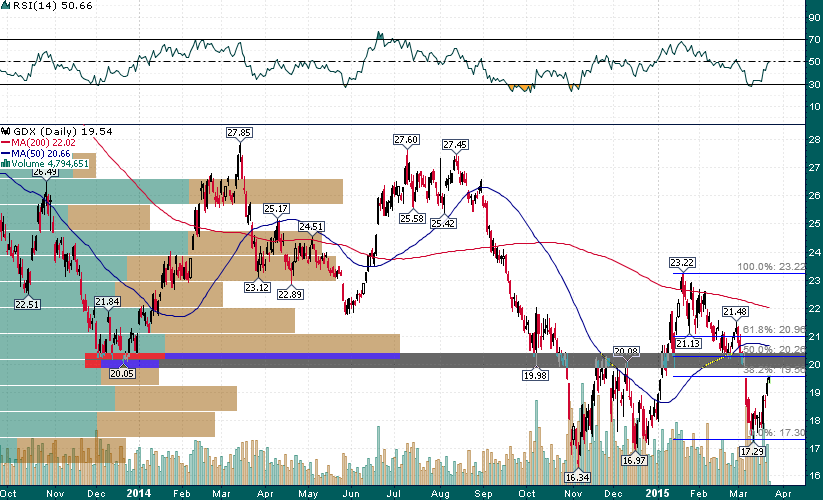This screenshot has width=823, height=500.
Task: Click the 25.17 high price label
Action: [276, 209]
